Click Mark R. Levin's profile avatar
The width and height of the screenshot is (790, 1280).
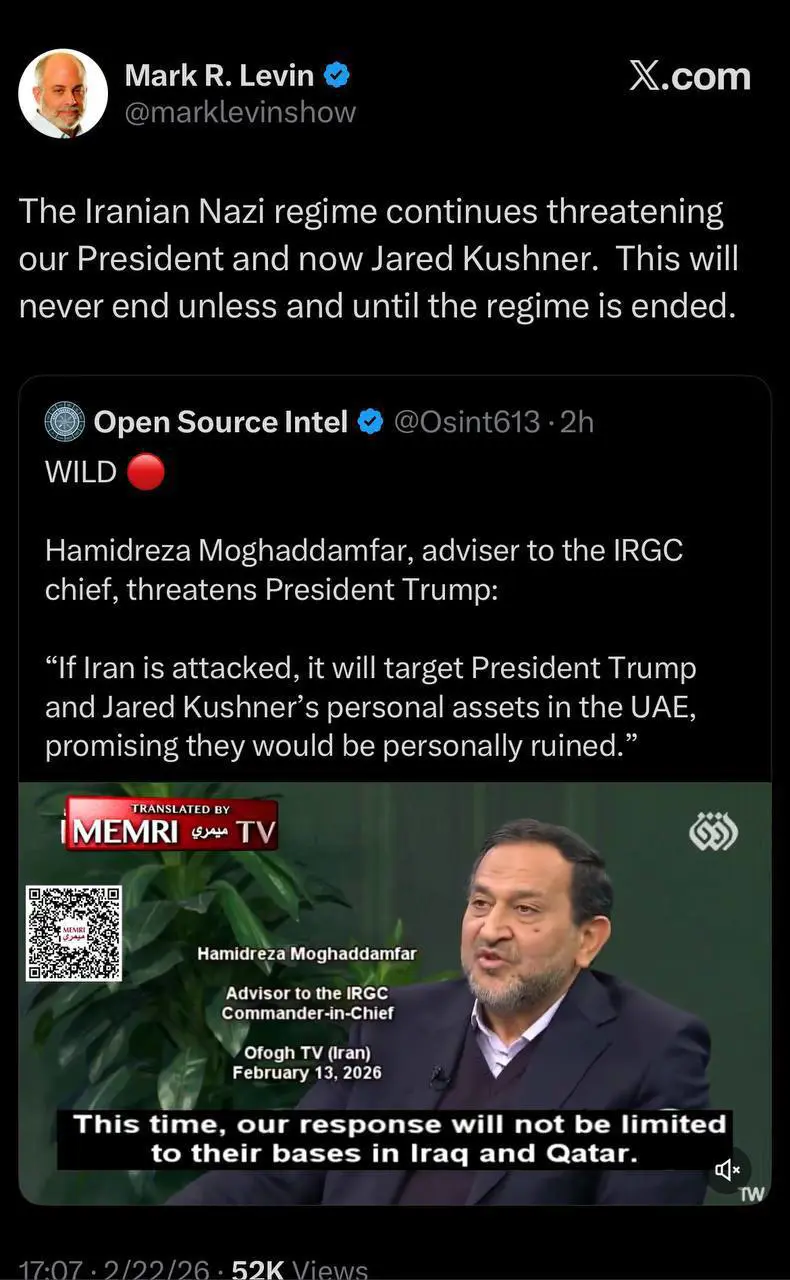tap(63, 94)
